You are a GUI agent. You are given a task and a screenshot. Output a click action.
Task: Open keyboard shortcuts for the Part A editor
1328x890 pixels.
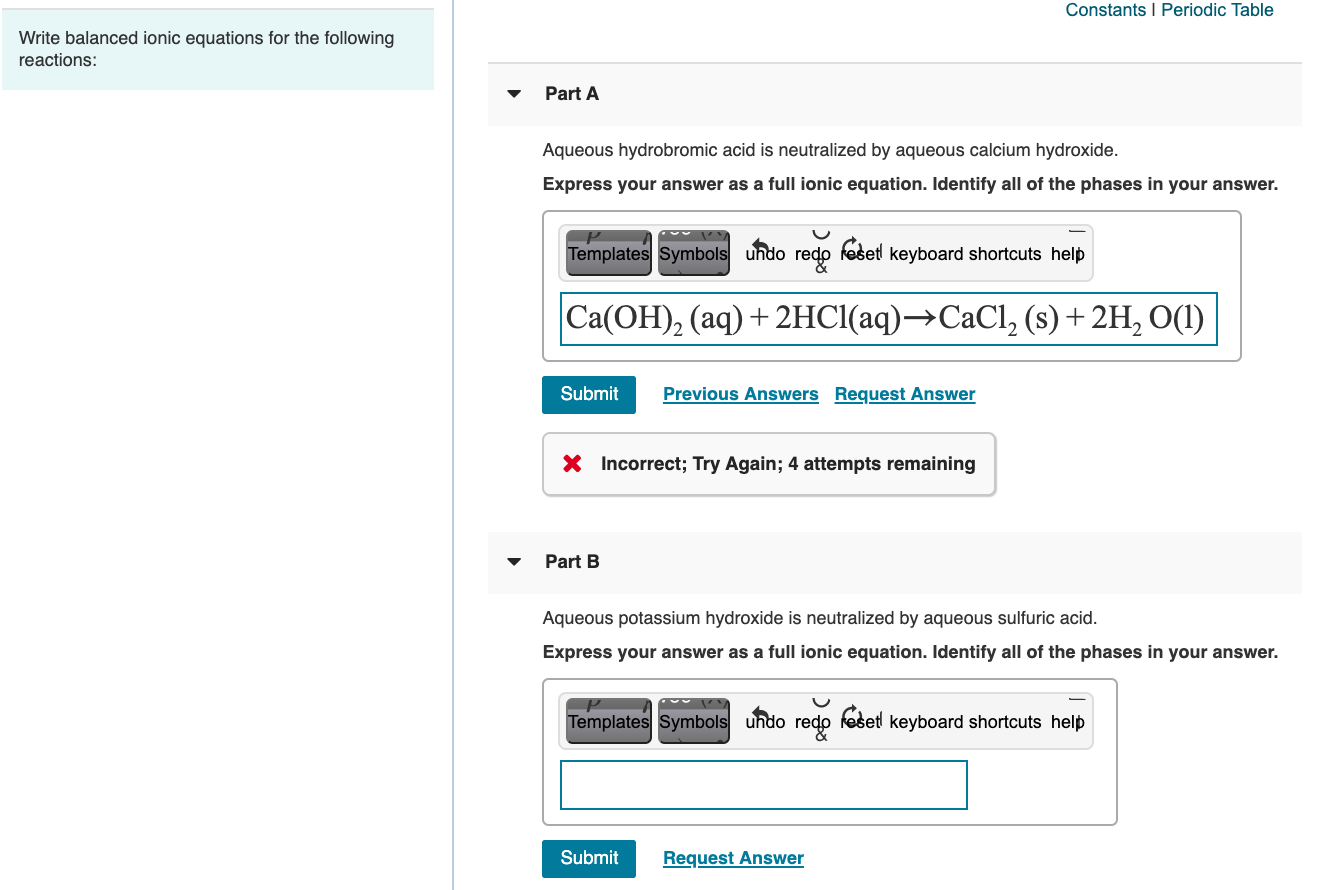pos(966,253)
